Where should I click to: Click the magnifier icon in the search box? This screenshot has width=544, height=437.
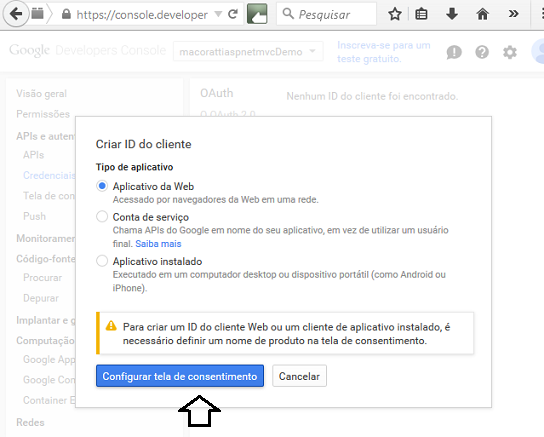pyautogui.click(x=288, y=14)
